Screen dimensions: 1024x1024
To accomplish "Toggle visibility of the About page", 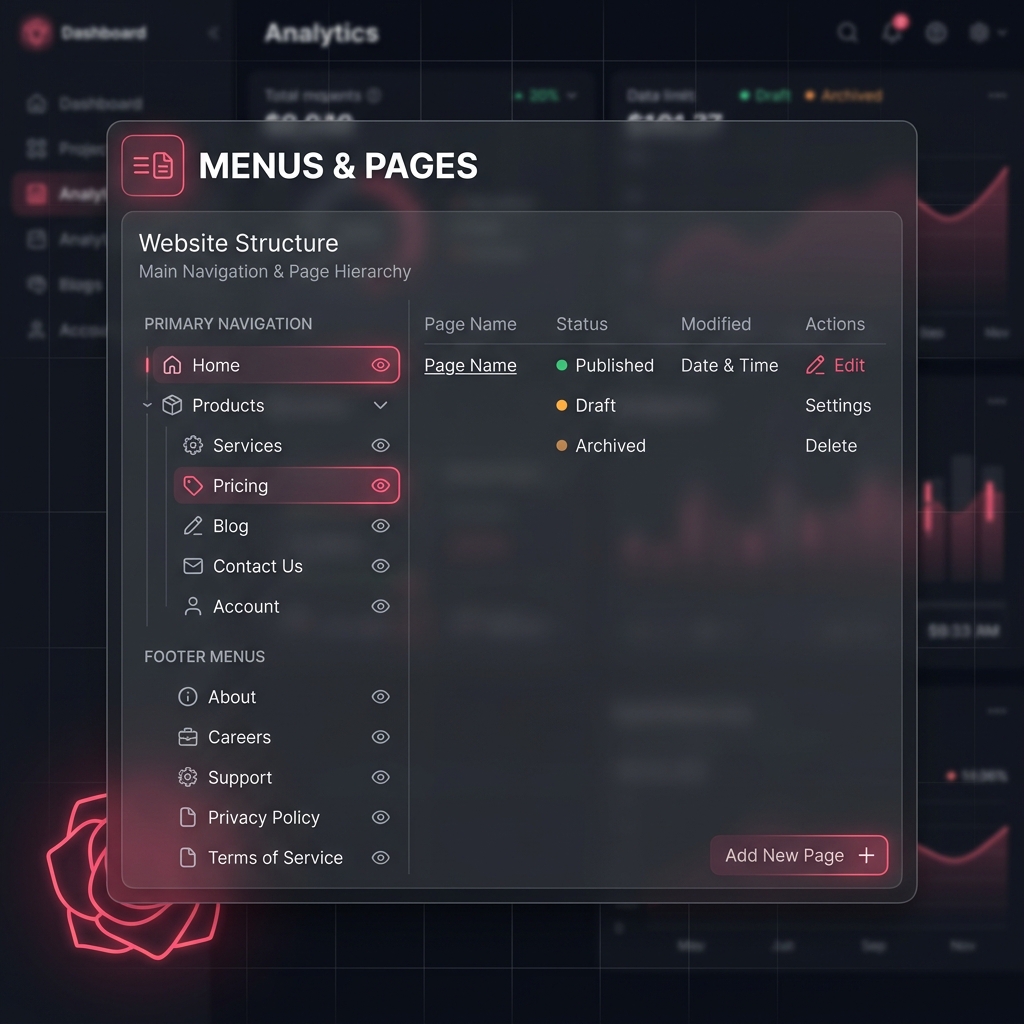I will 381,697.
